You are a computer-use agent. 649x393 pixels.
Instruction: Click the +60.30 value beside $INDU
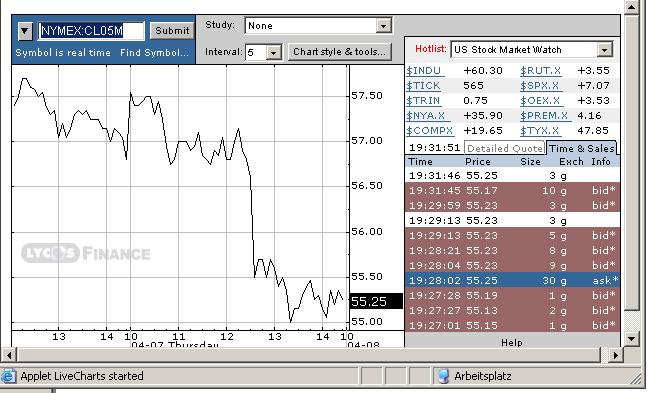coord(483,71)
